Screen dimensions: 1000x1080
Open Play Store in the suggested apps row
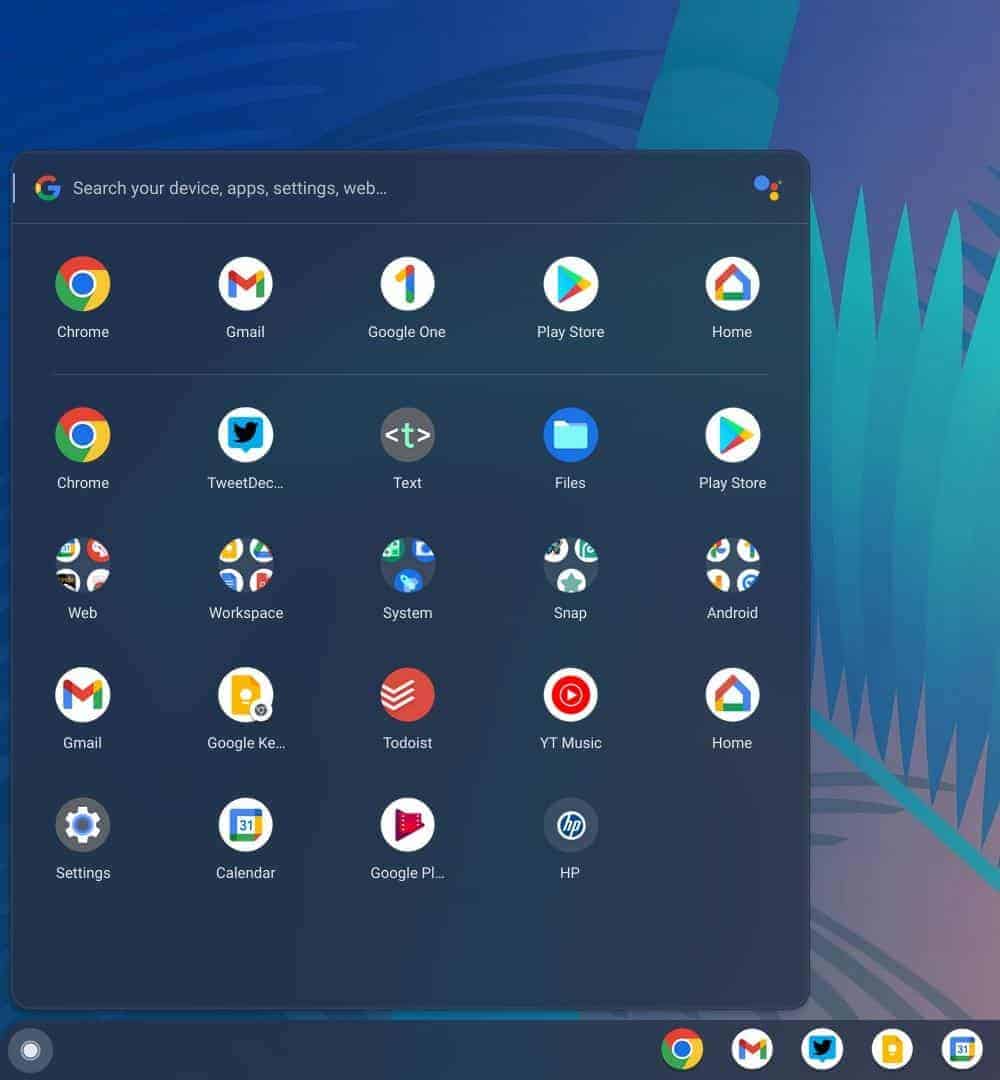click(x=570, y=284)
